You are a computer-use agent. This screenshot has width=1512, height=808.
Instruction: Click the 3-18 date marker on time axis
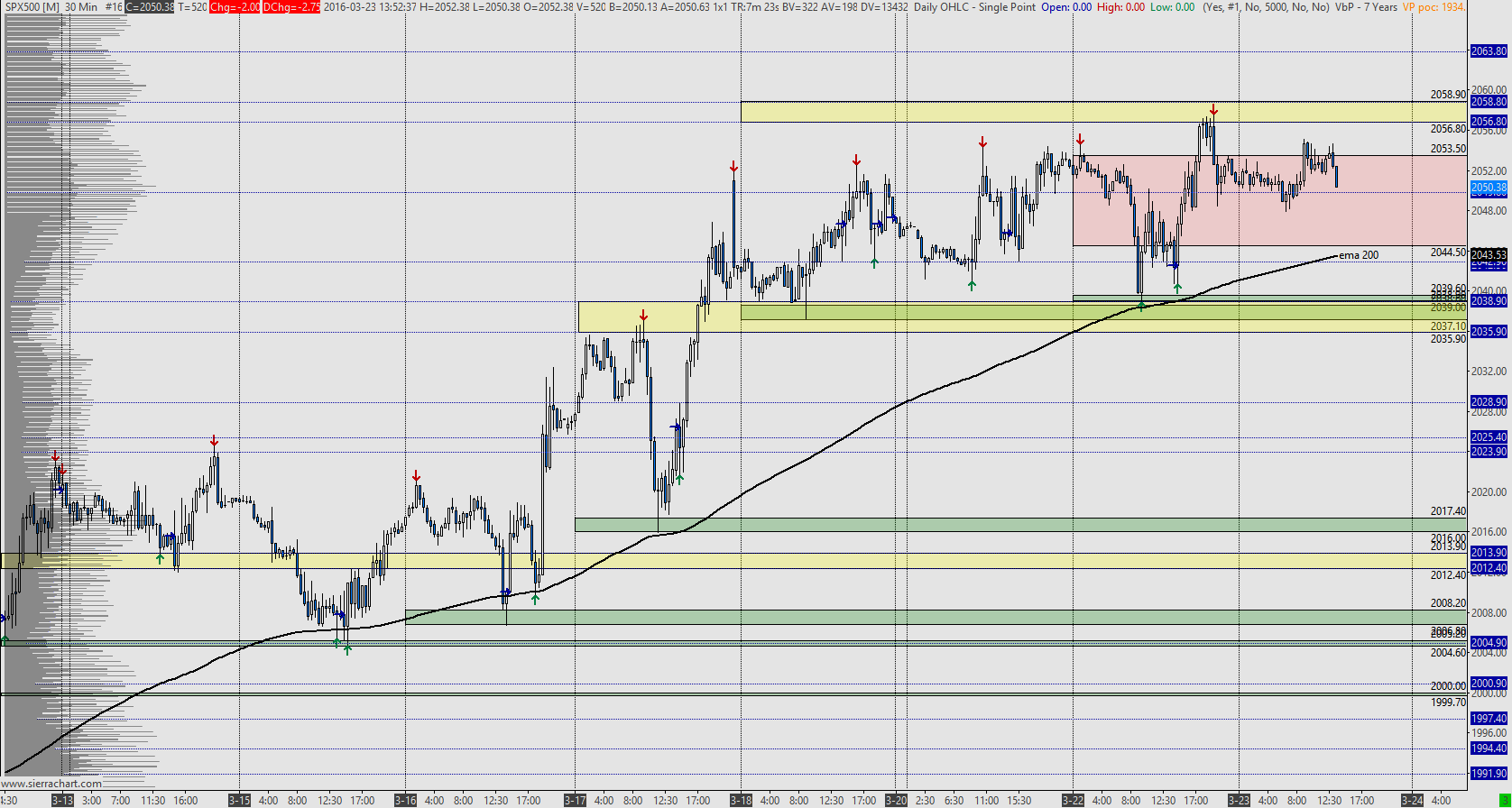pos(741,800)
